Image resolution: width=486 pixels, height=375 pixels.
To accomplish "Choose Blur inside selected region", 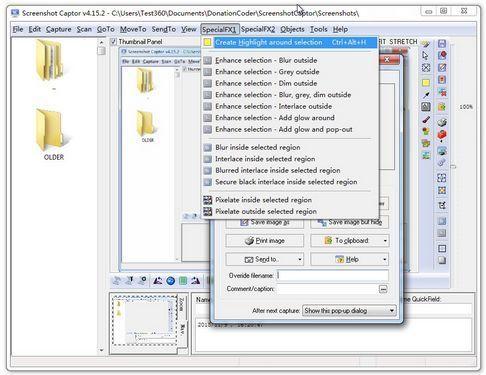I will 290,147.
